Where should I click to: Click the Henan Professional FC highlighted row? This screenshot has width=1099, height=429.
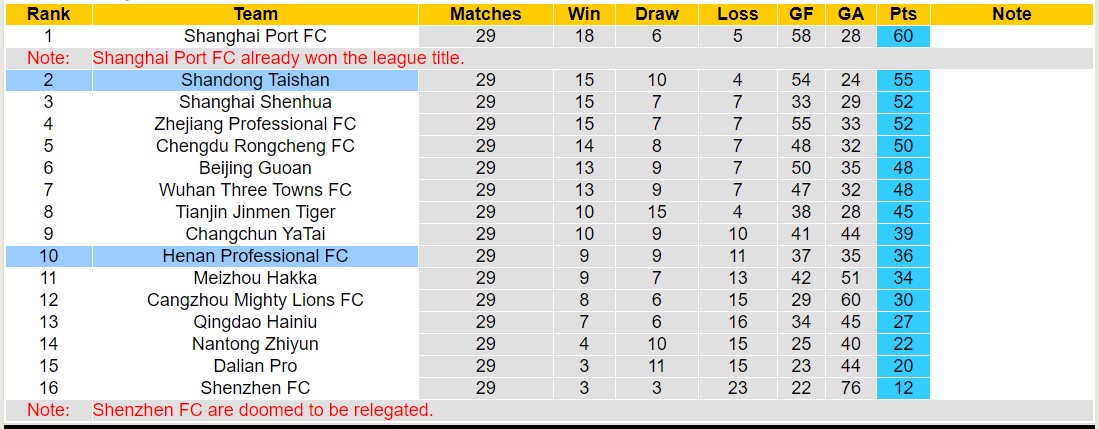click(x=255, y=256)
